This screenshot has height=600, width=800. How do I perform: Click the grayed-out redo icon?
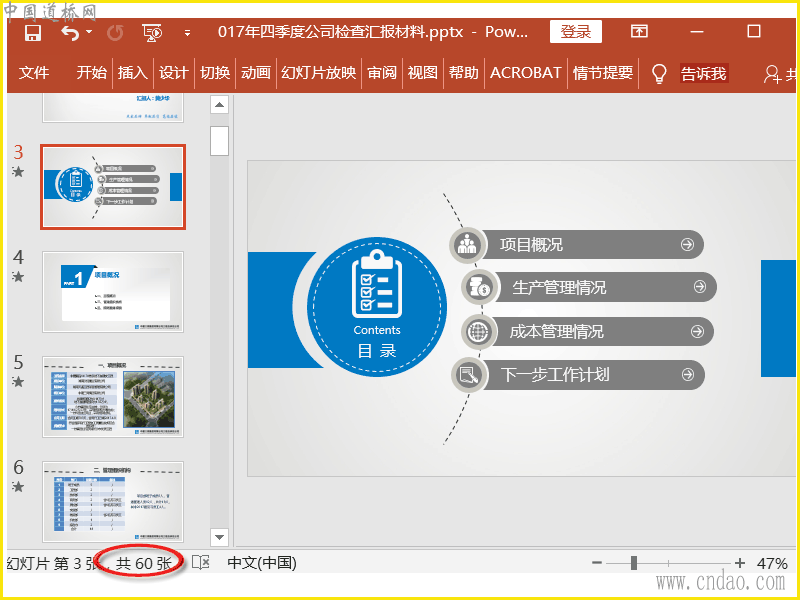(115, 33)
